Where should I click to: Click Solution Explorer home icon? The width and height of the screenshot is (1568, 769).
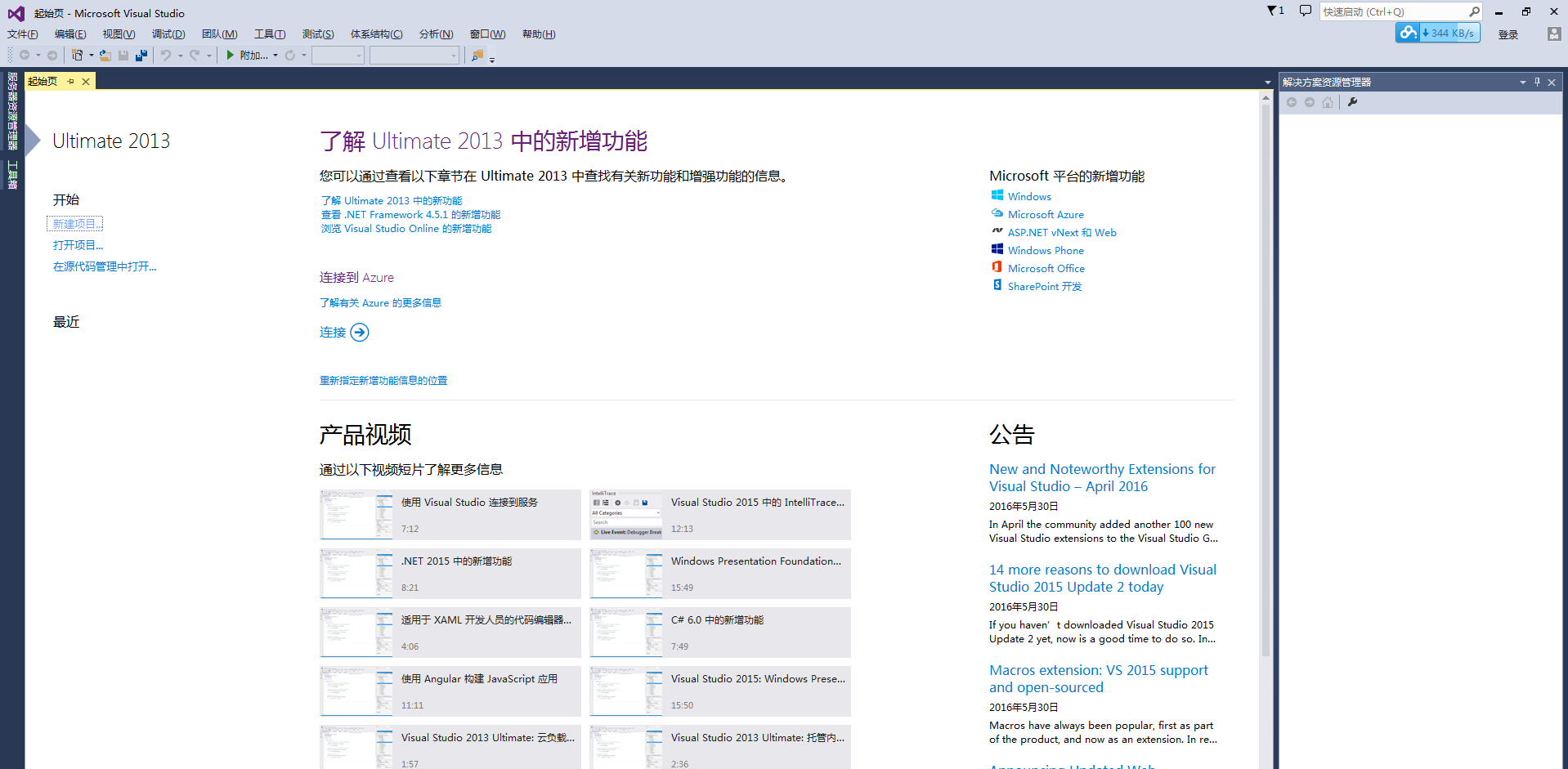click(1328, 102)
